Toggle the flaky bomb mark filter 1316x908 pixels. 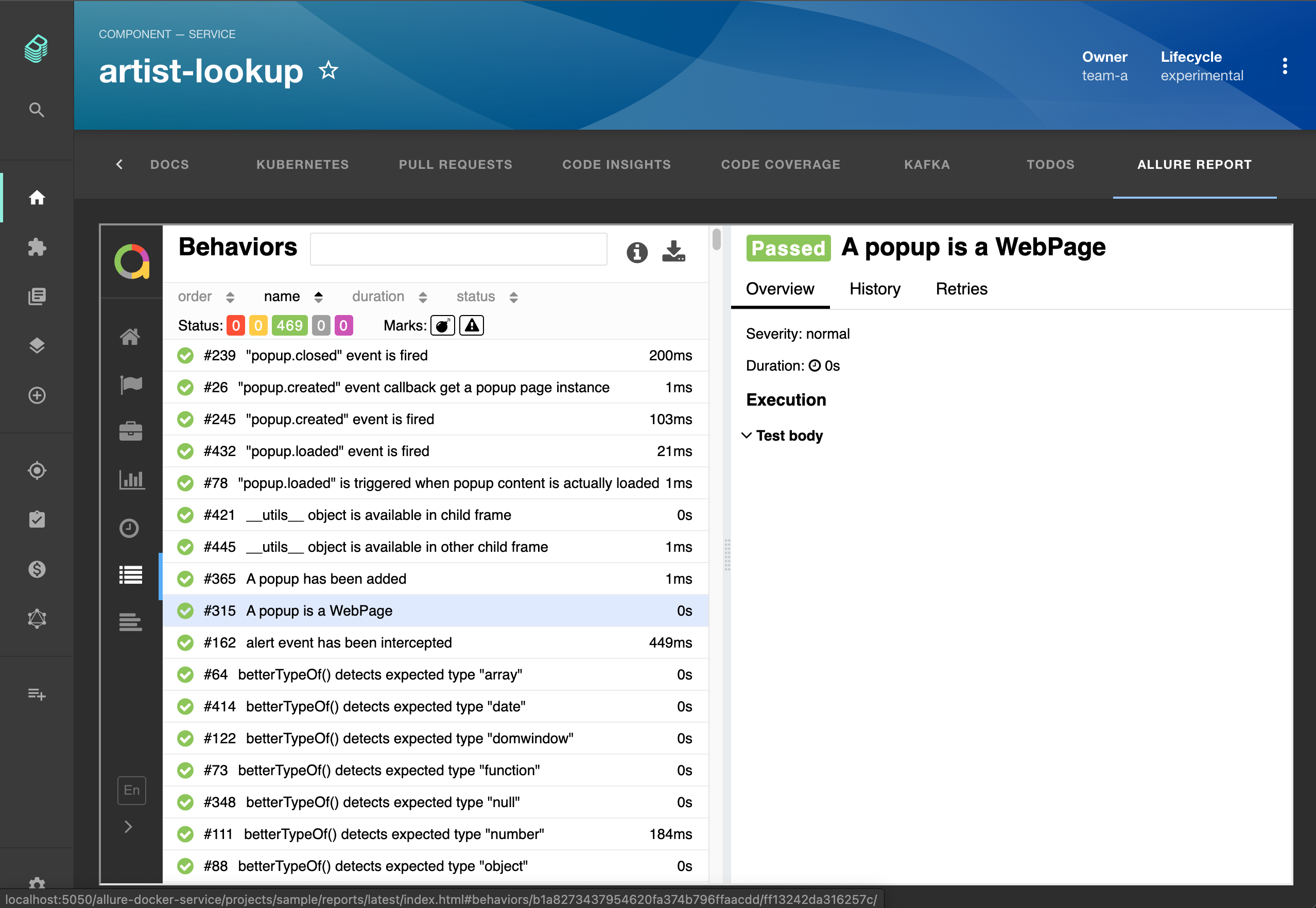coord(442,325)
